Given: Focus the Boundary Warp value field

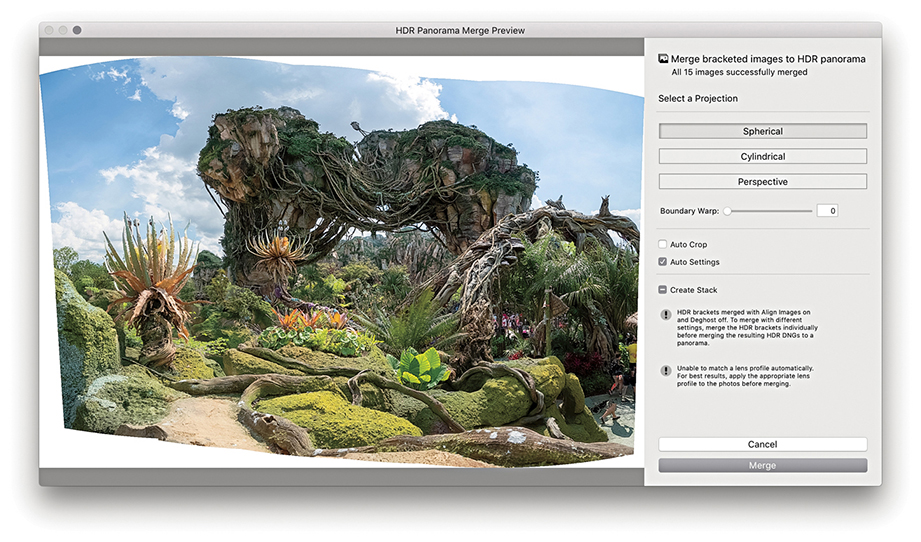Looking at the screenshot, I should click(x=827, y=211).
